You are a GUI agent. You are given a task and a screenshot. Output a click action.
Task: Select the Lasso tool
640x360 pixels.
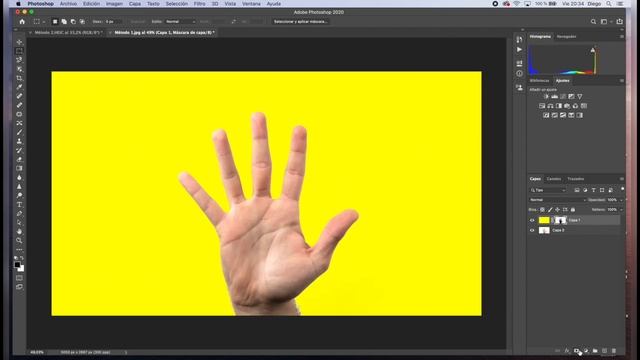[x=19, y=60]
